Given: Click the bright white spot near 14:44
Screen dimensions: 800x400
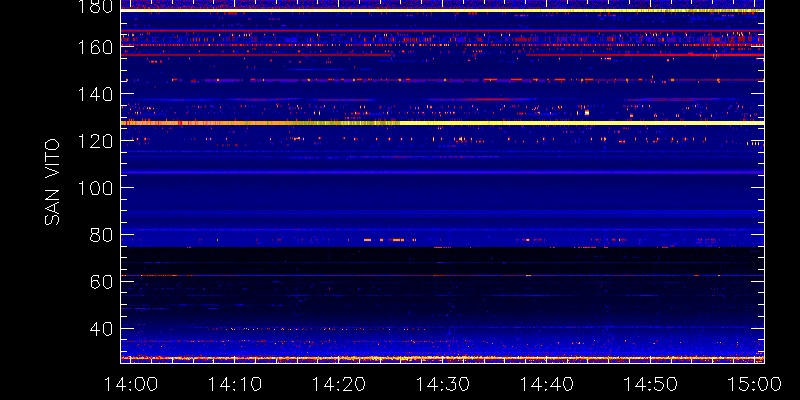Looking at the screenshot, I should coord(587,112).
